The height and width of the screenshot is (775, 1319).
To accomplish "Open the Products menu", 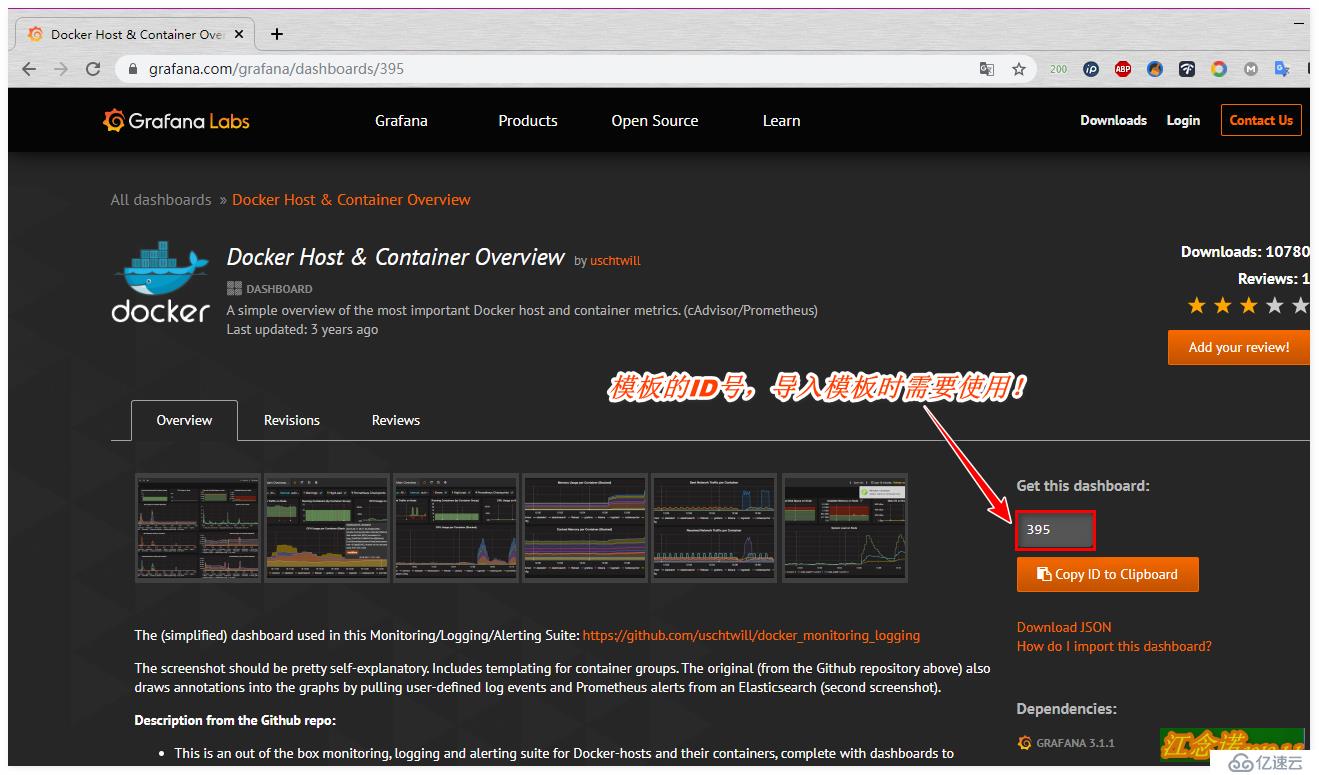I will tap(528, 121).
